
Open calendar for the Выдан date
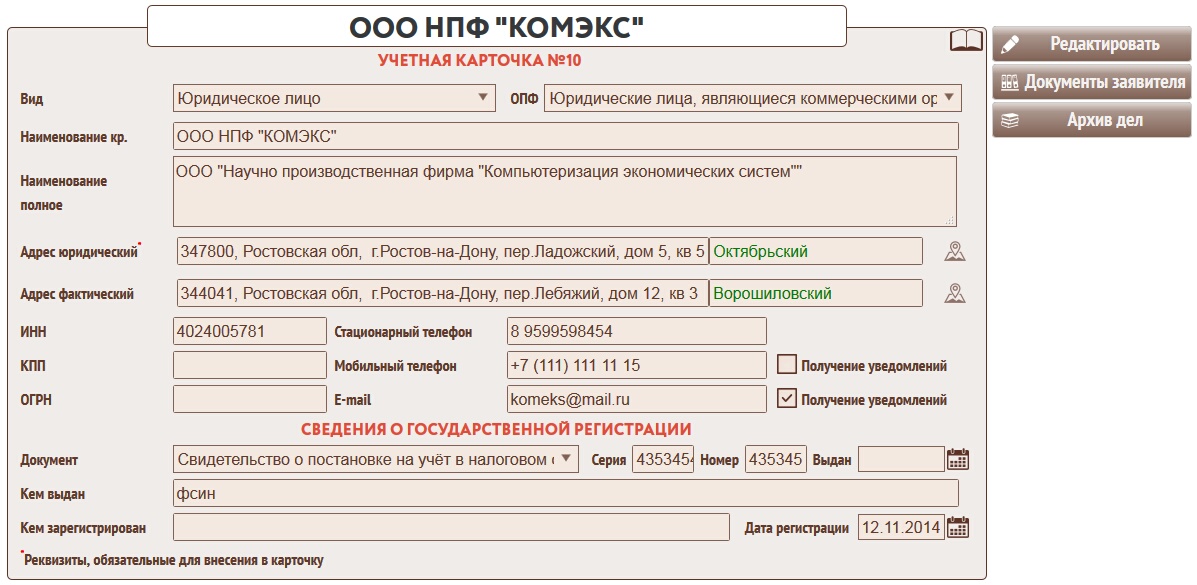coord(958,460)
